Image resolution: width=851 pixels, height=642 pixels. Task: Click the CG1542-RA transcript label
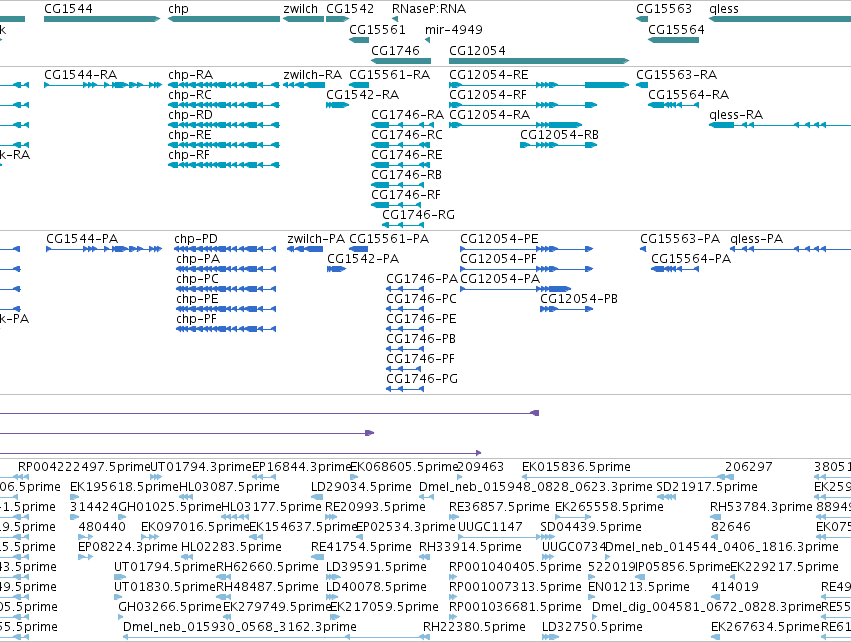(363, 94)
